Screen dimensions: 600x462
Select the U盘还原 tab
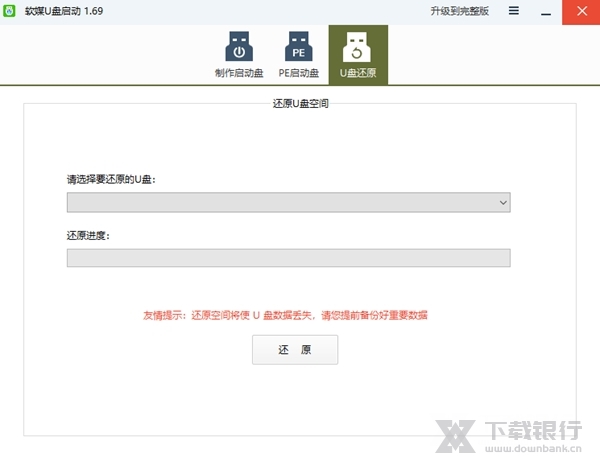358,55
